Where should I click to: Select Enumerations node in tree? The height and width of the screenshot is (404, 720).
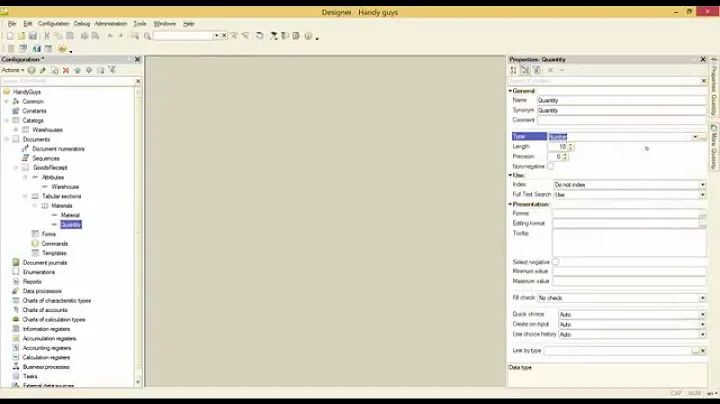39,272
